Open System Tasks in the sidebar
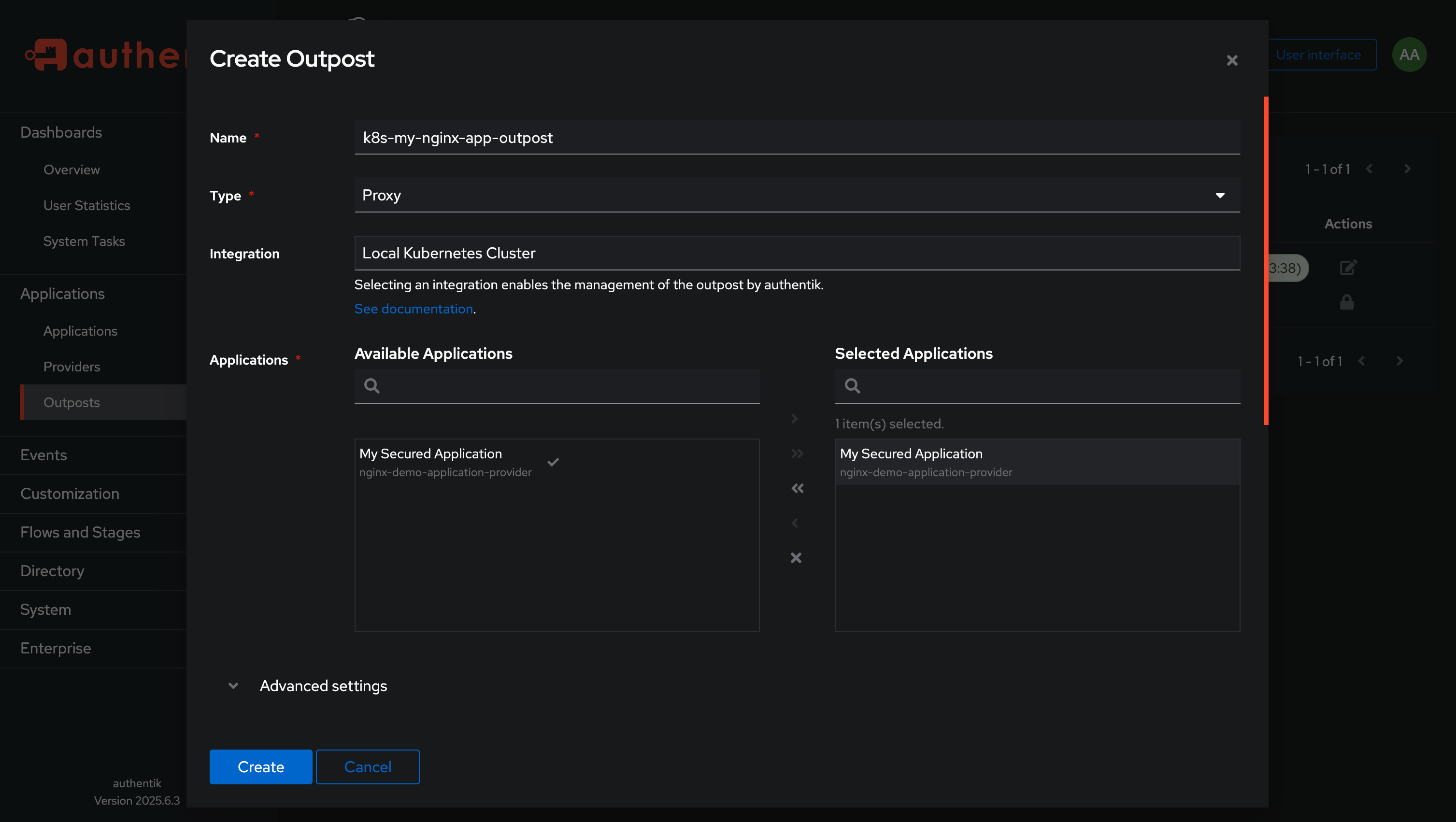The image size is (1456, 822). (84, 241)
